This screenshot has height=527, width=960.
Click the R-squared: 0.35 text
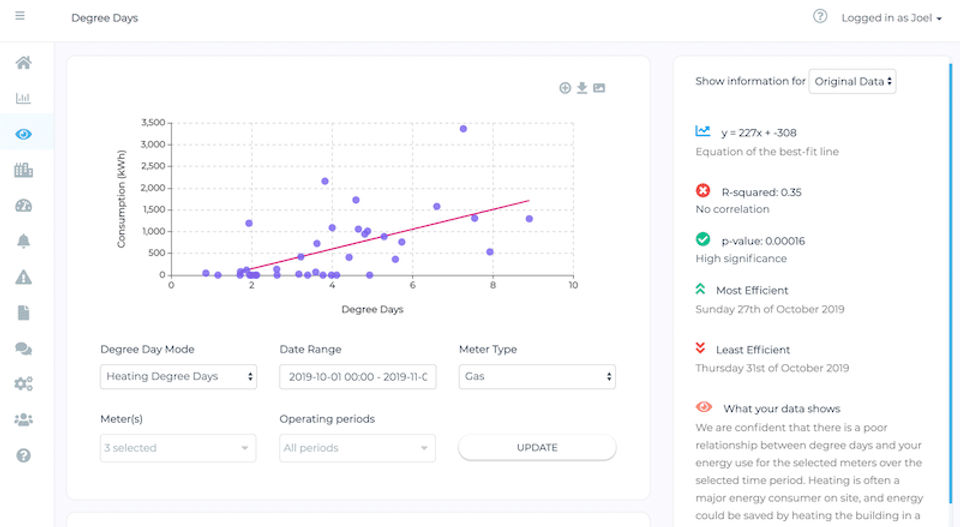761,192
